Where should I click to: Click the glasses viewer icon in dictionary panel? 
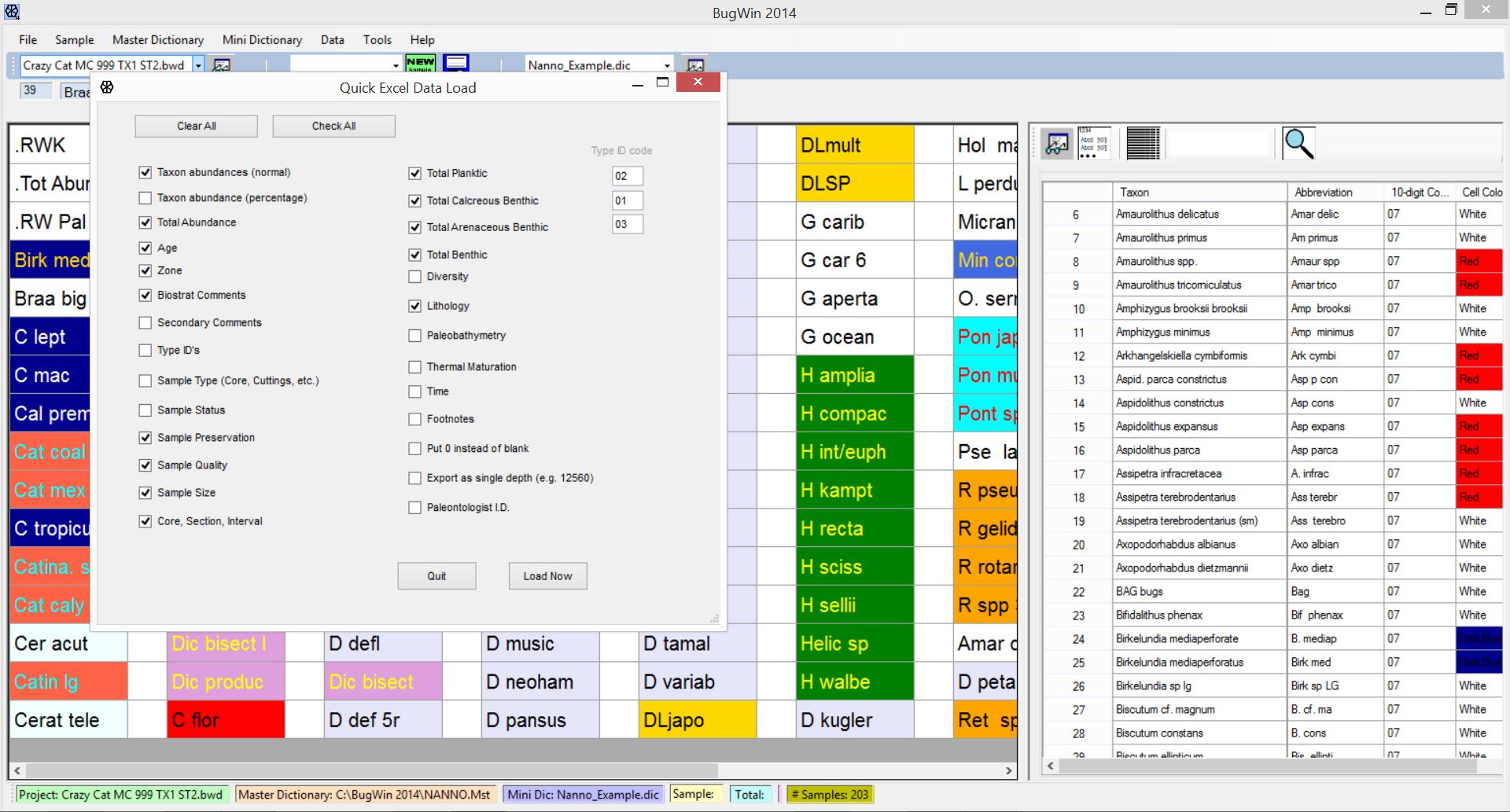pyautogui.click(x=1057, y=144)
